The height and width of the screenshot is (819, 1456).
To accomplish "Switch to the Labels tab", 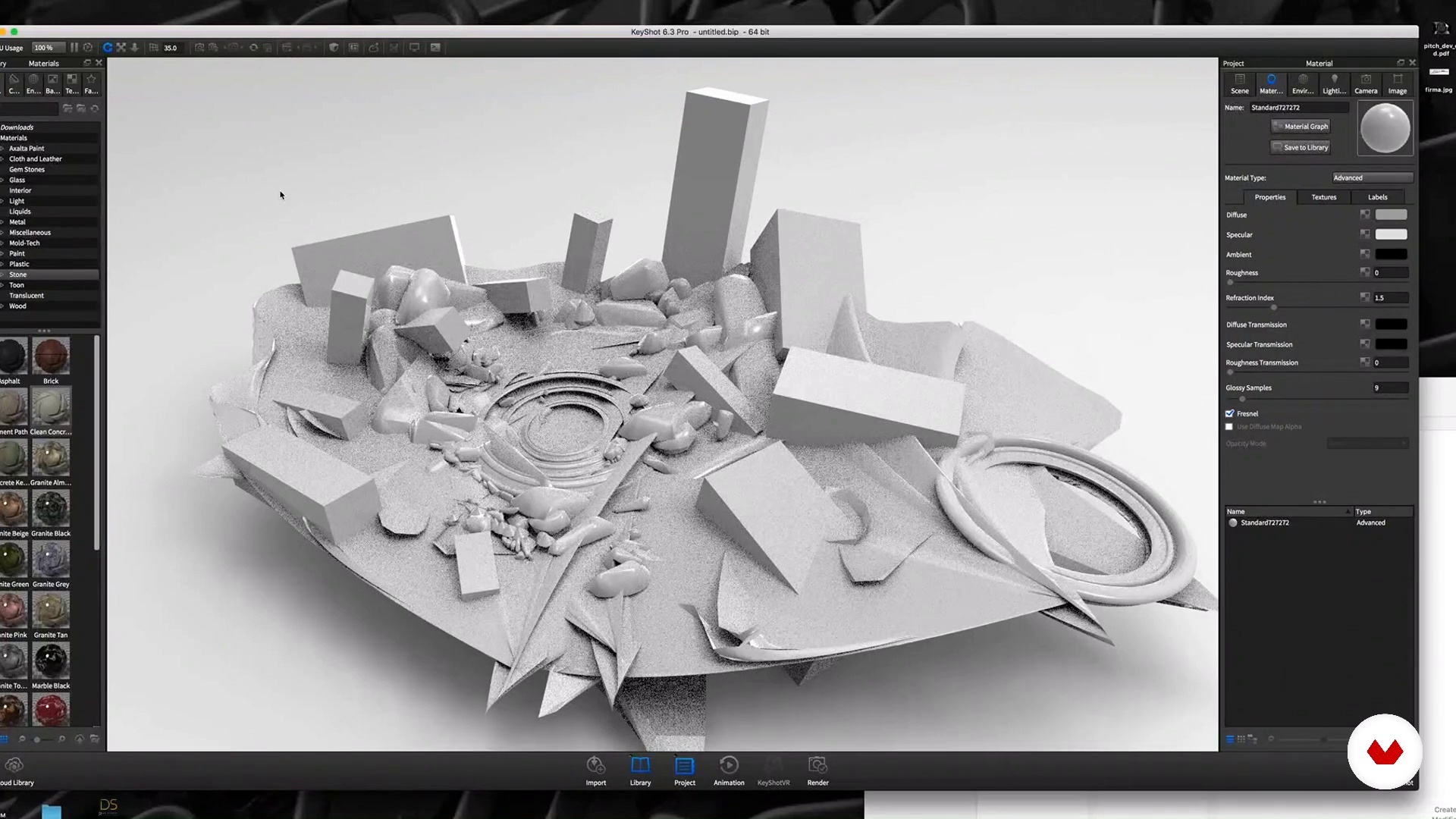I will tap(1377, 197).
